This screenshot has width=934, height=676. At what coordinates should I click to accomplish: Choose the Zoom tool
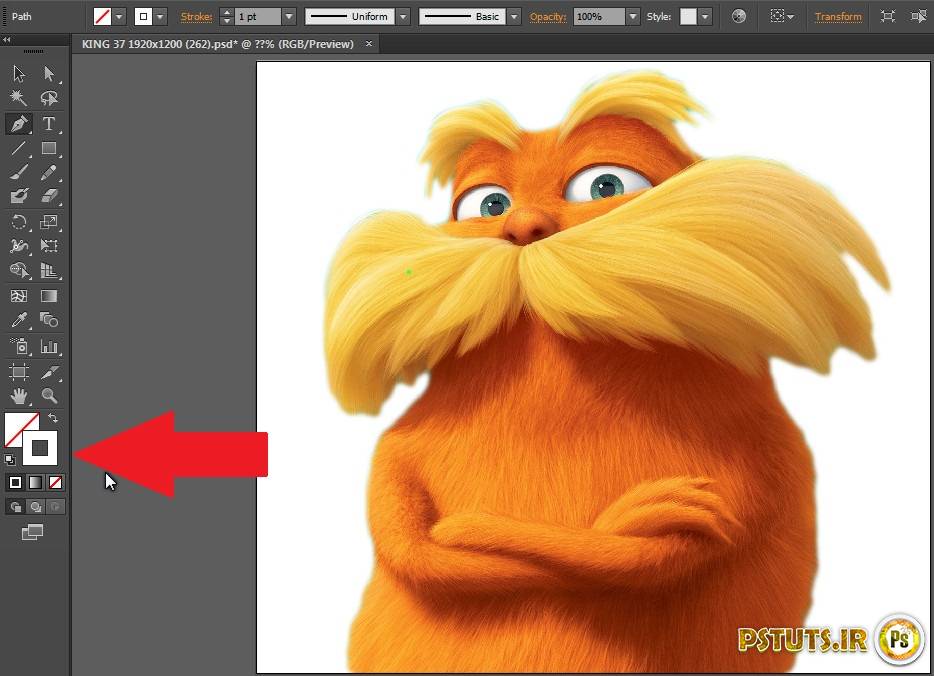(49, 395)
